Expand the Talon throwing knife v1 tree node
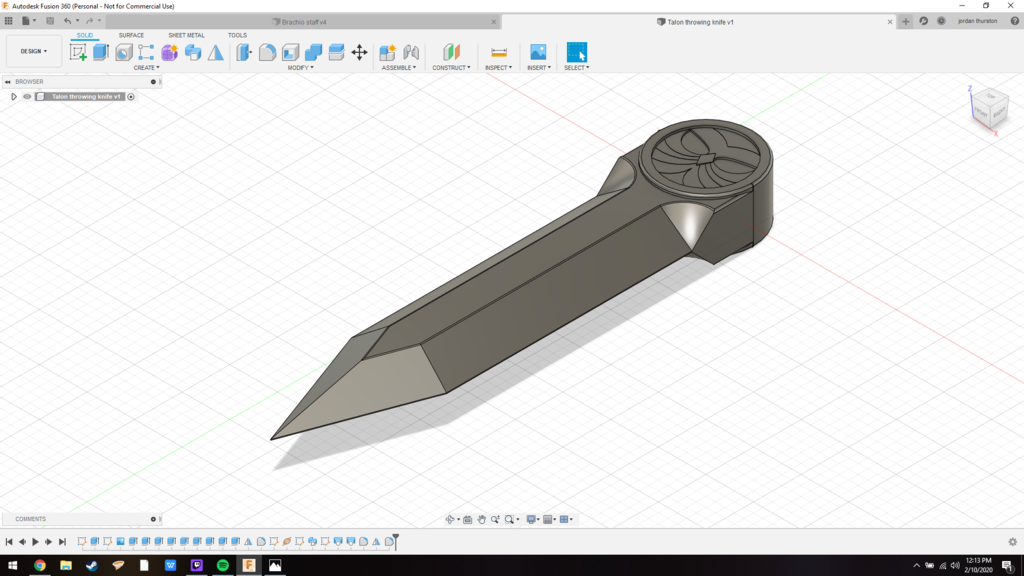 [x=14, y=97]
